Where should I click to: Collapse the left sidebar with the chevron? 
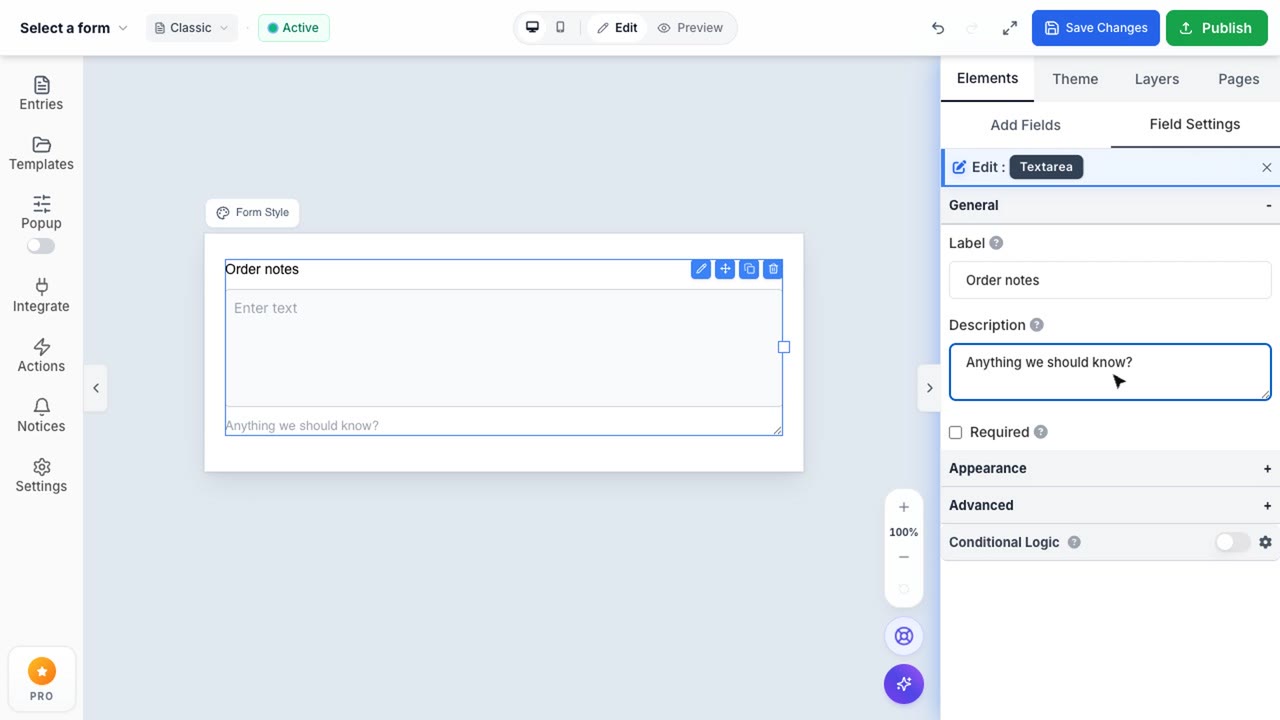[96, 388]
